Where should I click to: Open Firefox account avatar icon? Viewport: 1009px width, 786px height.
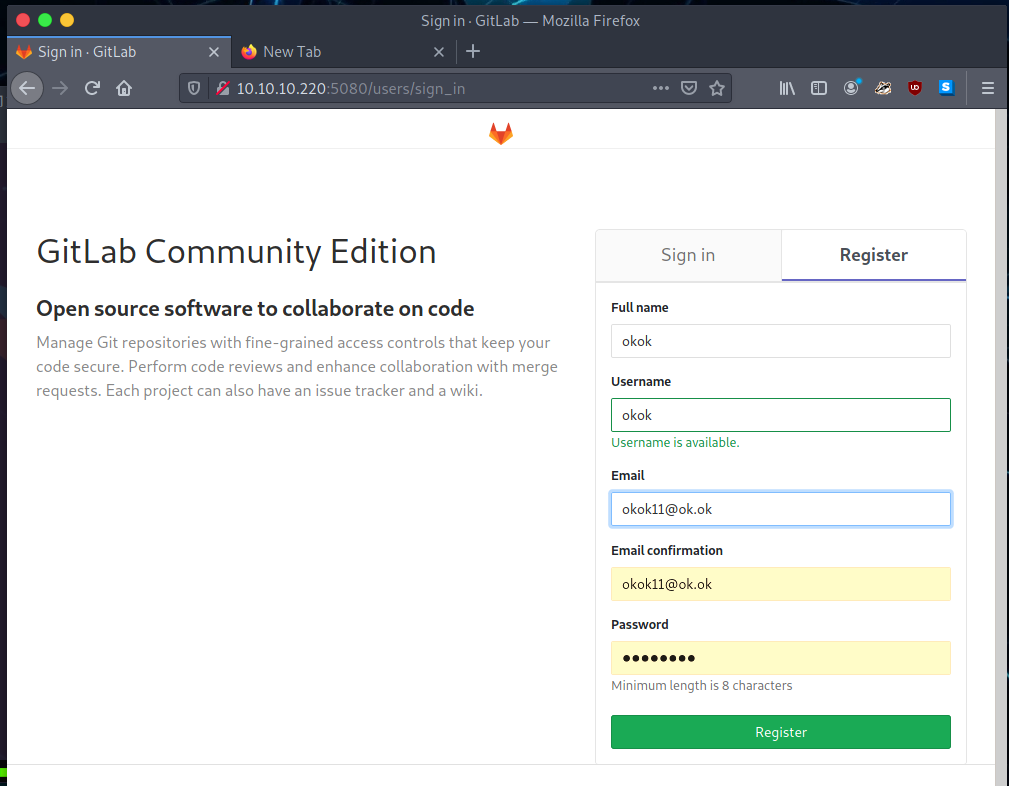coord(851,88)
